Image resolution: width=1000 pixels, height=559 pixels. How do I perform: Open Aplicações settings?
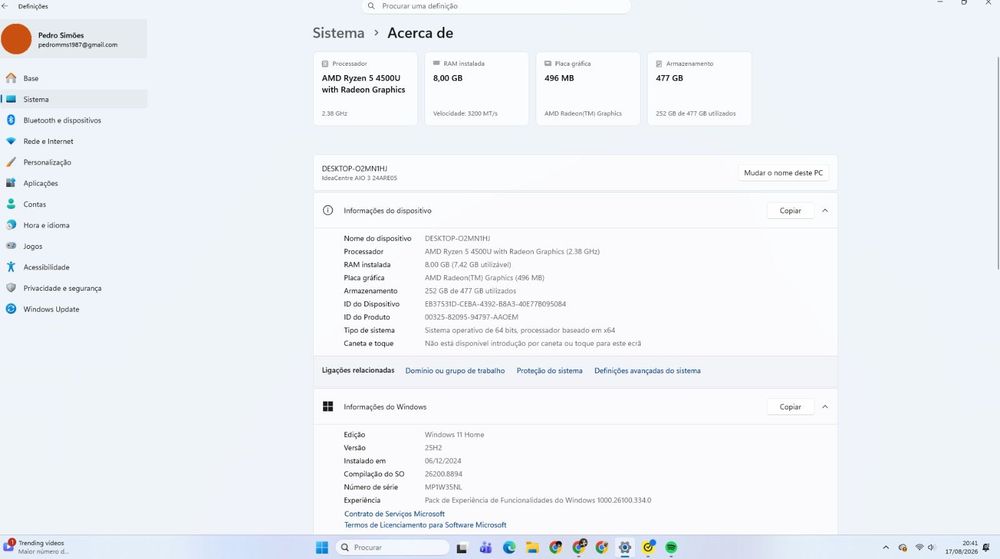pos(74,184)
